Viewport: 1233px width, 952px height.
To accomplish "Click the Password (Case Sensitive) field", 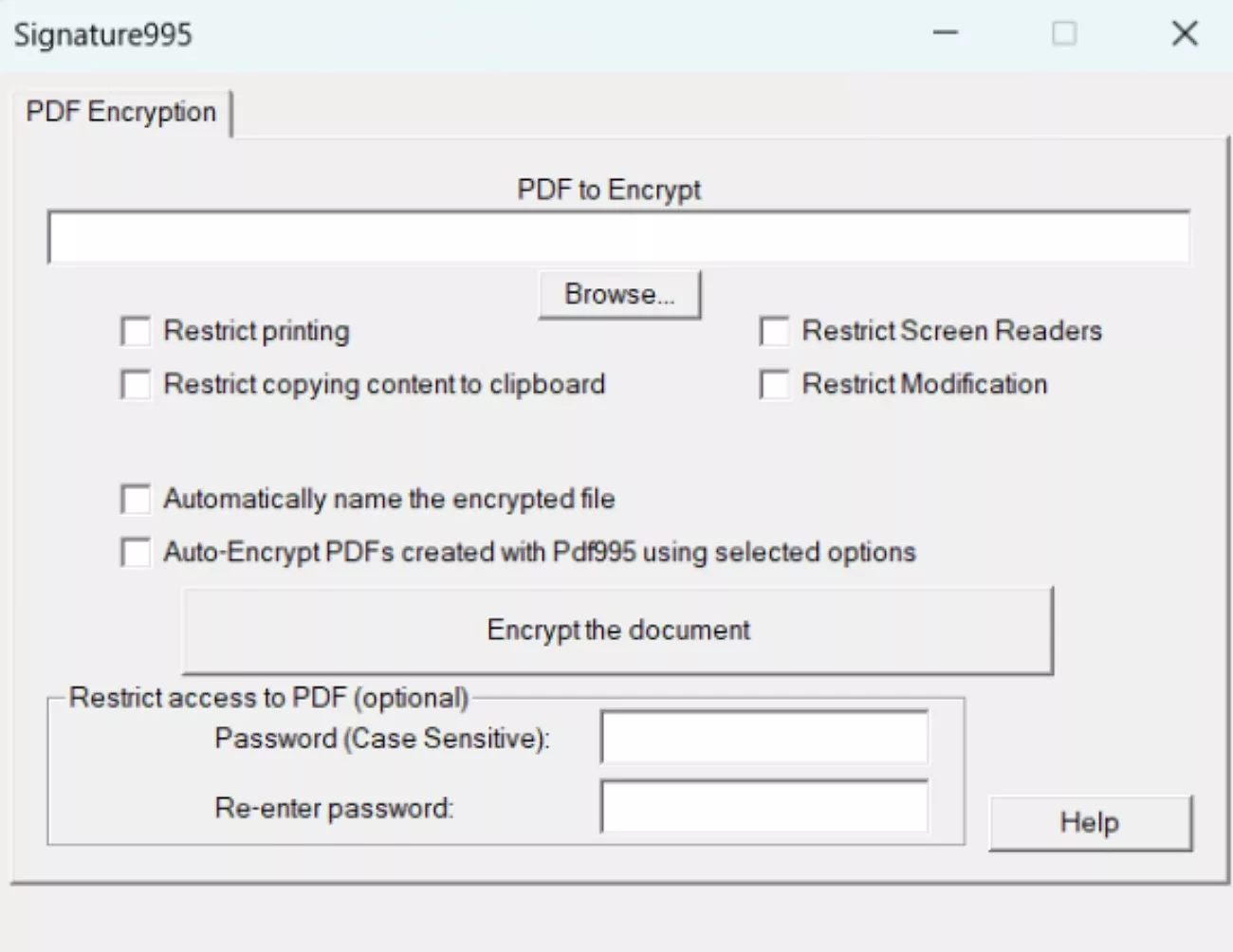I will click(x=763, y=739).
